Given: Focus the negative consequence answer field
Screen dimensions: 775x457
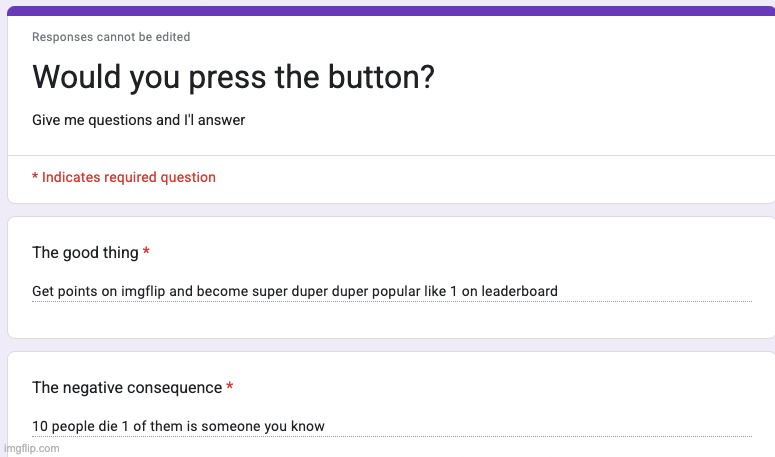Looking at the screenshot, I should (x=391, y=426).
